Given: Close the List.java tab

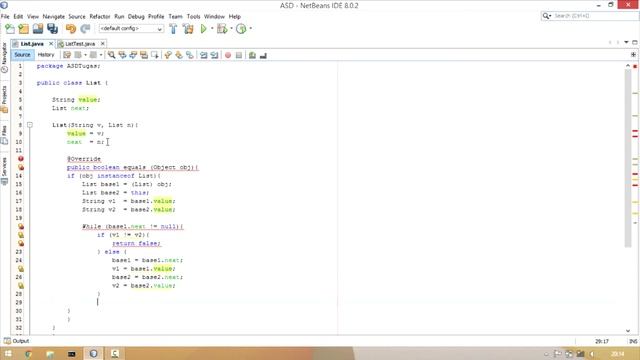Looking at the screenshot, I should 51,44.
